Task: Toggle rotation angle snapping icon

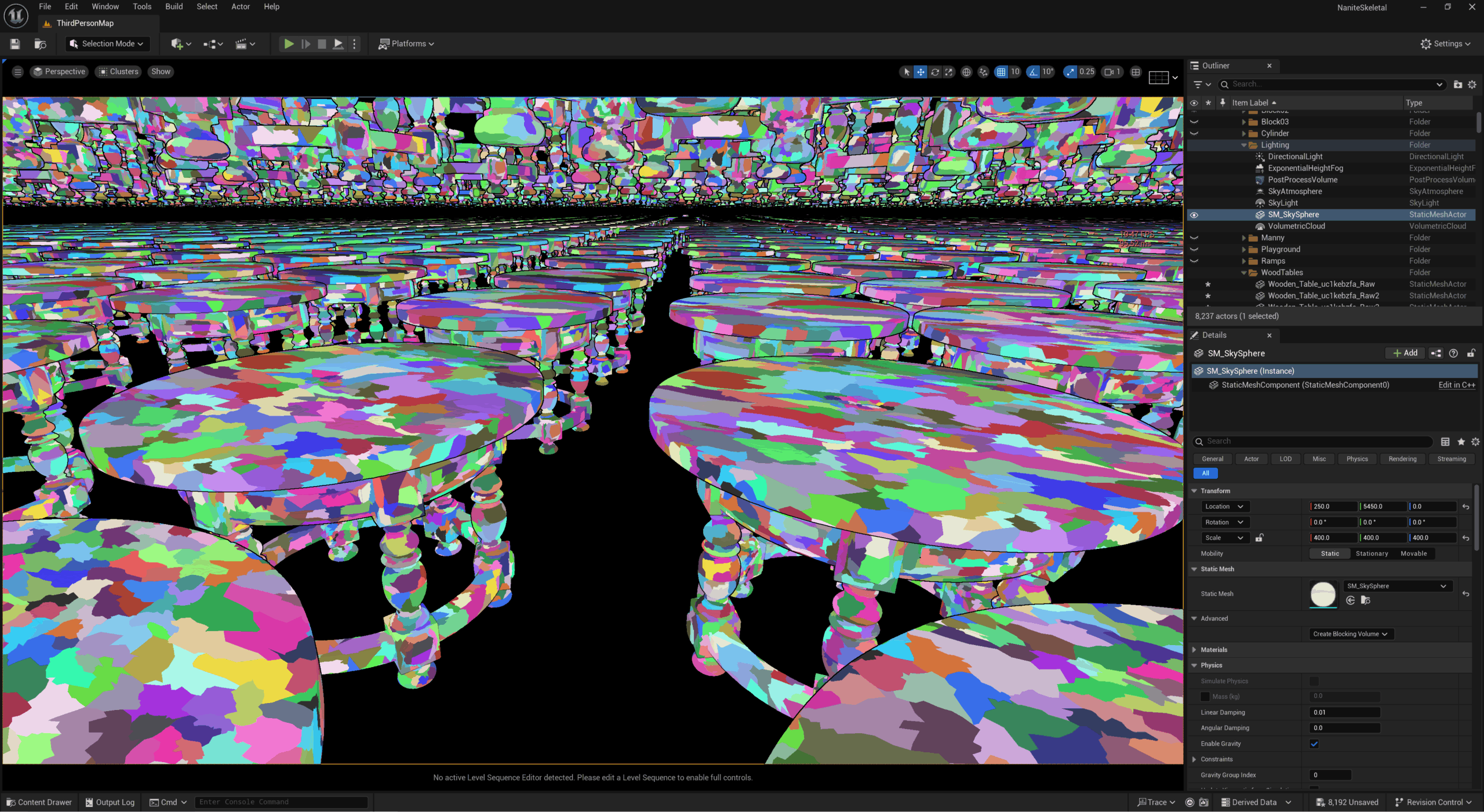Action: [x=1034, y=72]
